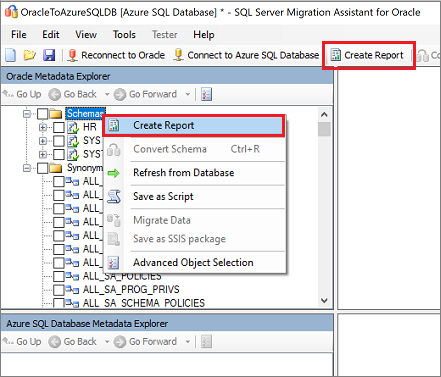Screen dimensions: 441x377
Task: Click scroll up arrow in Oracle tree
Action: (x=324, y=114)
